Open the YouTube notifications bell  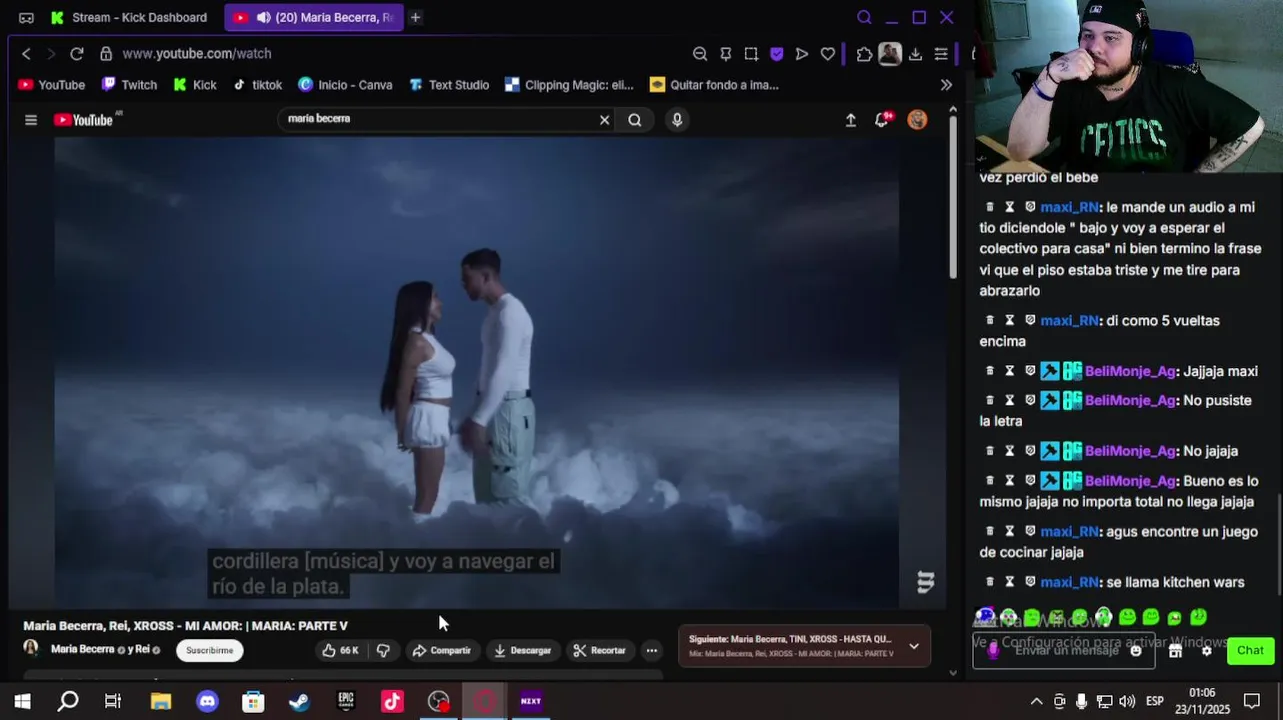(883, 120)
